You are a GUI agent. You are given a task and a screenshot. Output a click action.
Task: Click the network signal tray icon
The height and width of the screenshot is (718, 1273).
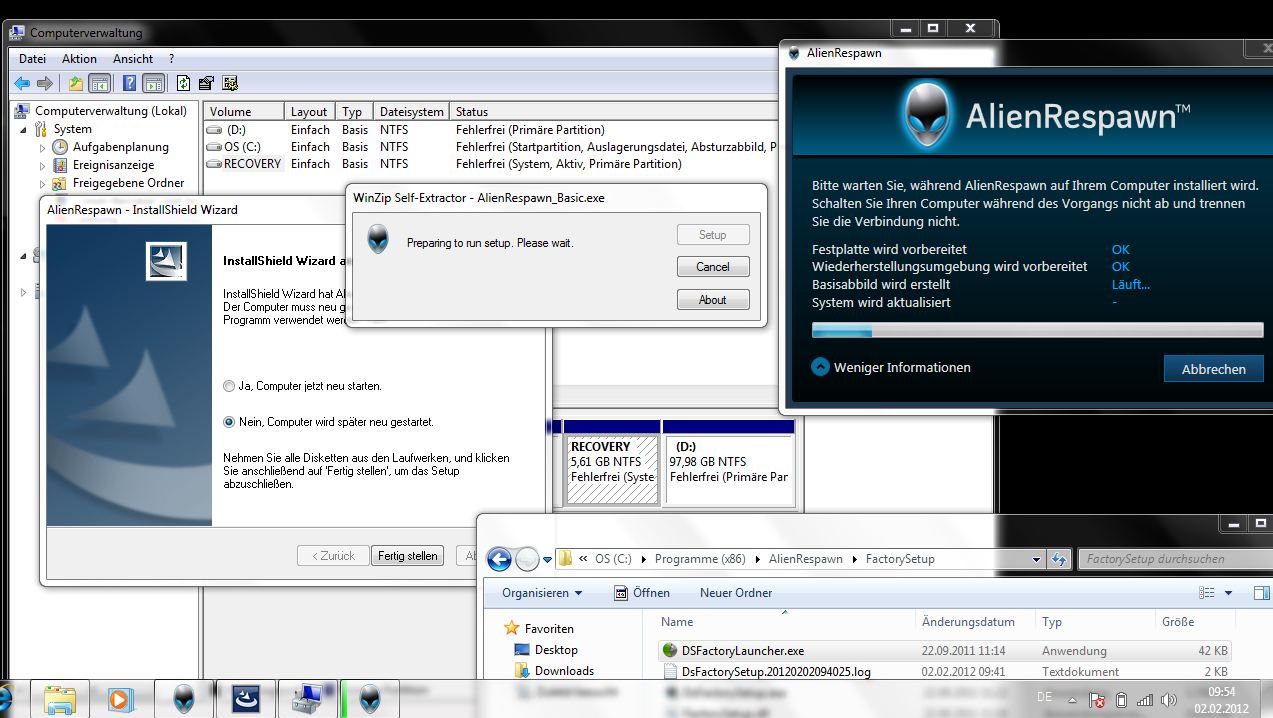coord(1146,700)
